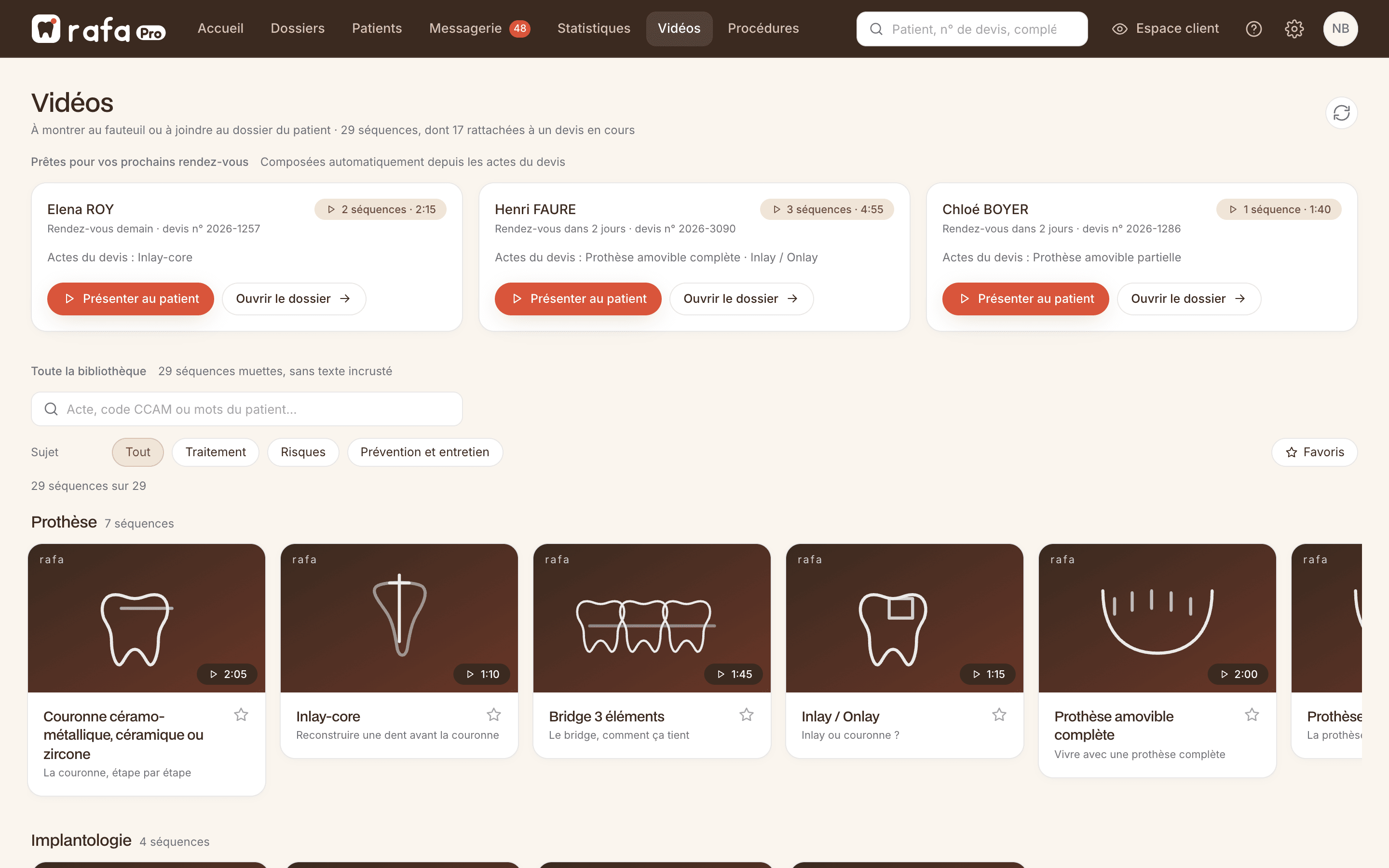This screenshot has width=1389, height=868.
Task: Play the 1:10 Inlay-core badge
Action: 481,674
